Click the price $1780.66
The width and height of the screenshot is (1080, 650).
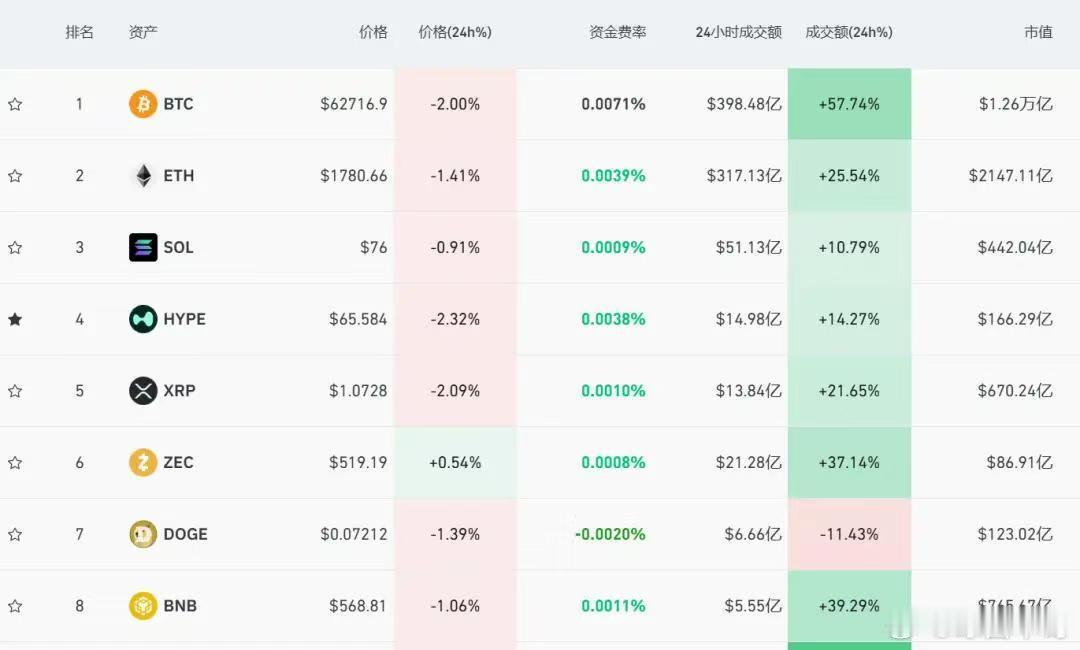(353, 176)
